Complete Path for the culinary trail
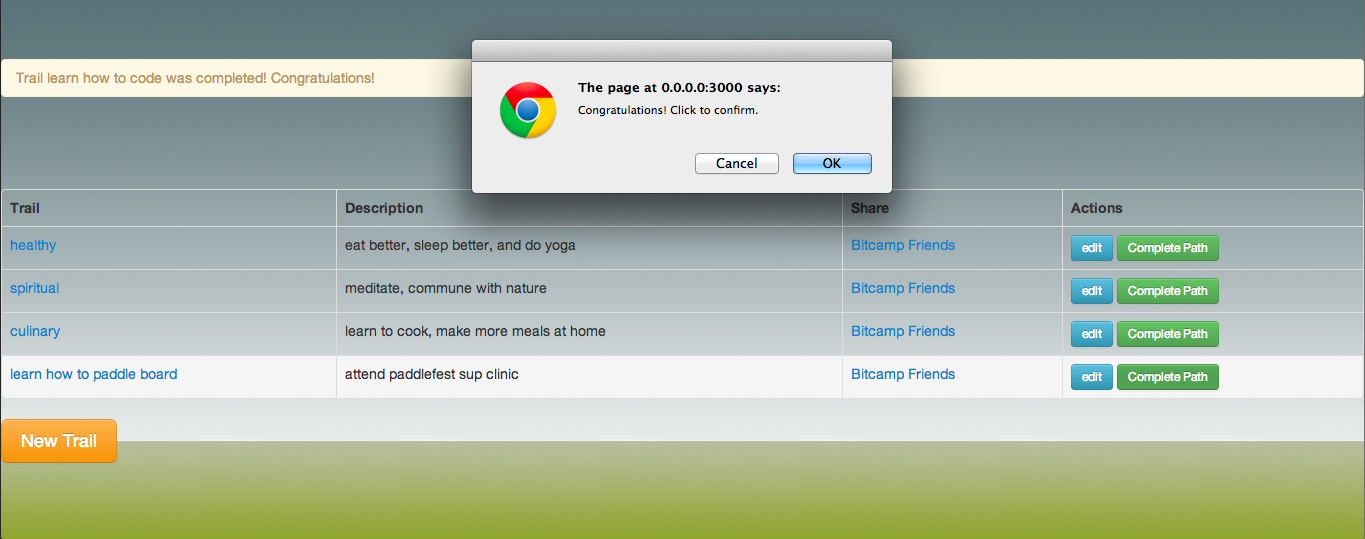 click(x=1167, y=334)
